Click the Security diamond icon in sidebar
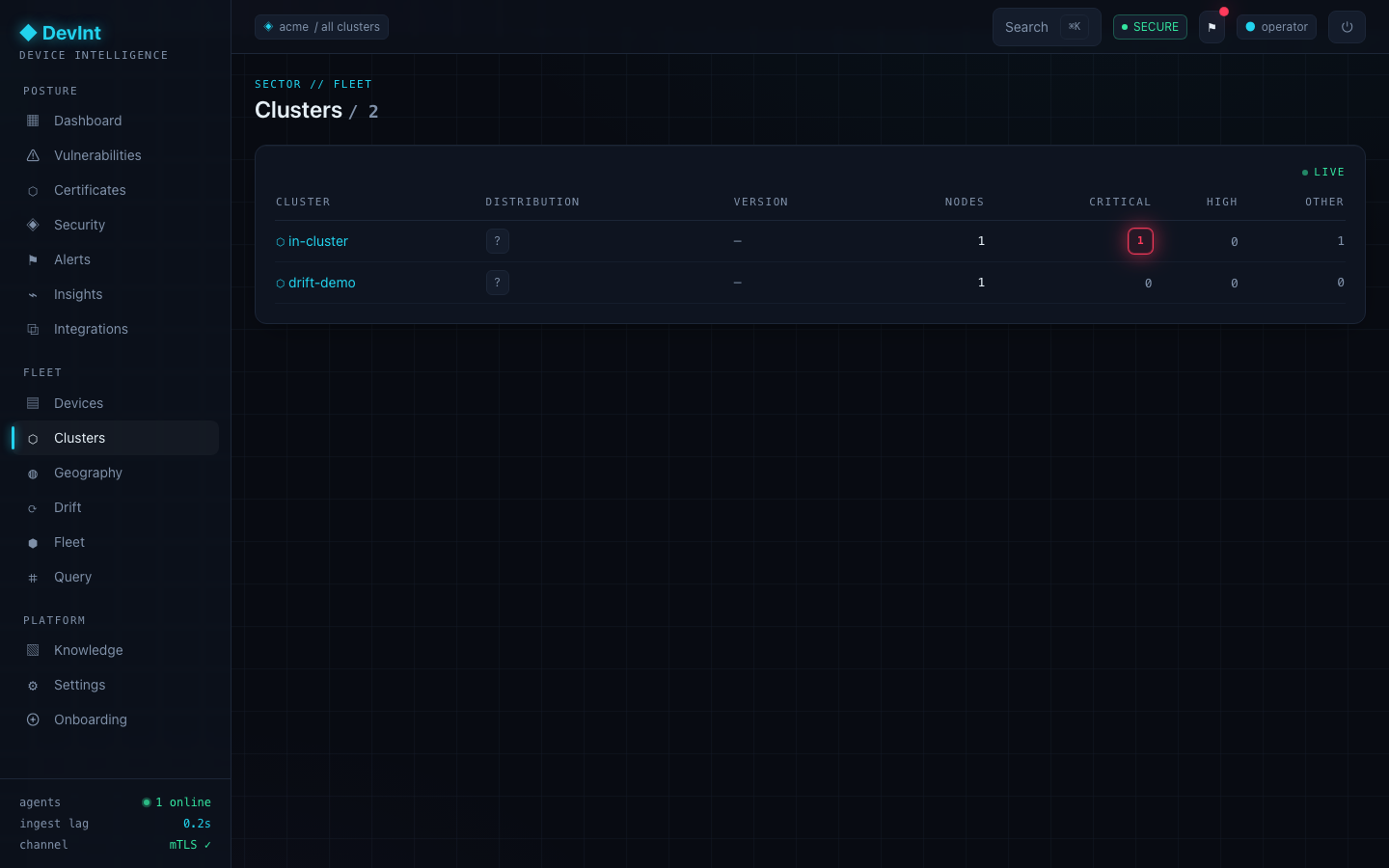The image size is (1389, 868). point(33,225)
